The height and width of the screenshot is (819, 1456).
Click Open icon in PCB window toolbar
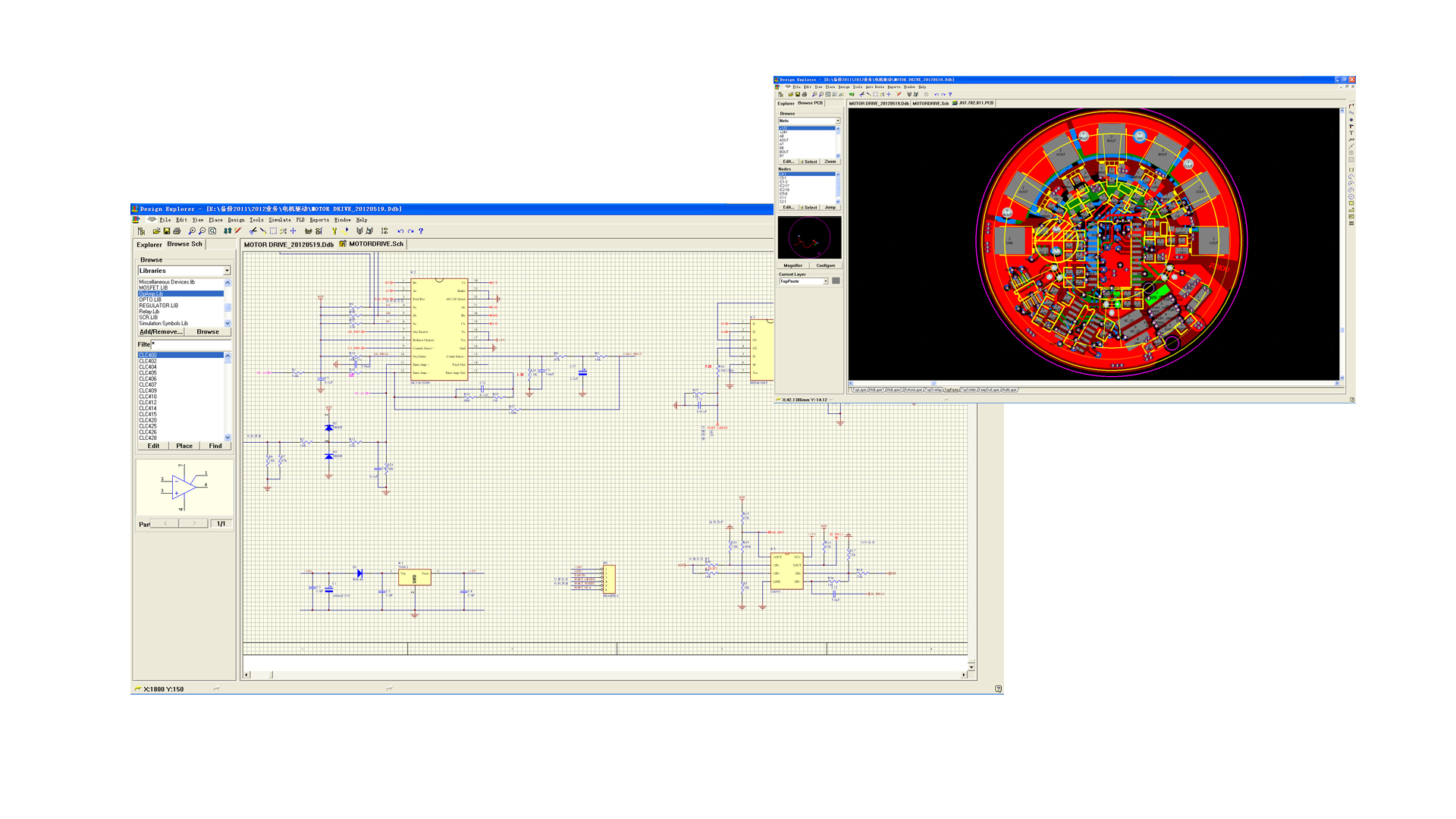click(791, 95)
